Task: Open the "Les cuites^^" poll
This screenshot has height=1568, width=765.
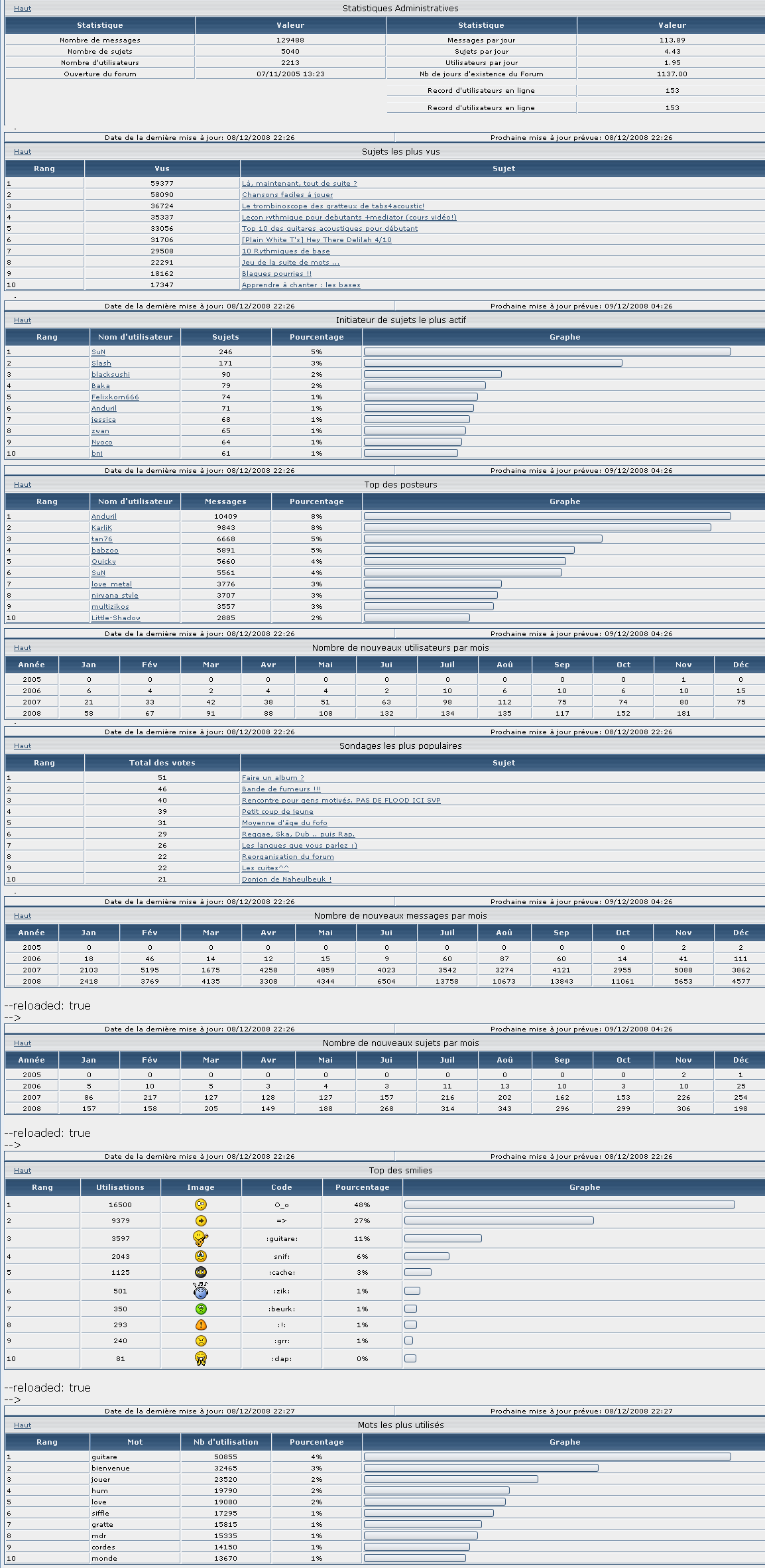Action: pyautogui.click(x=265, y=868)
